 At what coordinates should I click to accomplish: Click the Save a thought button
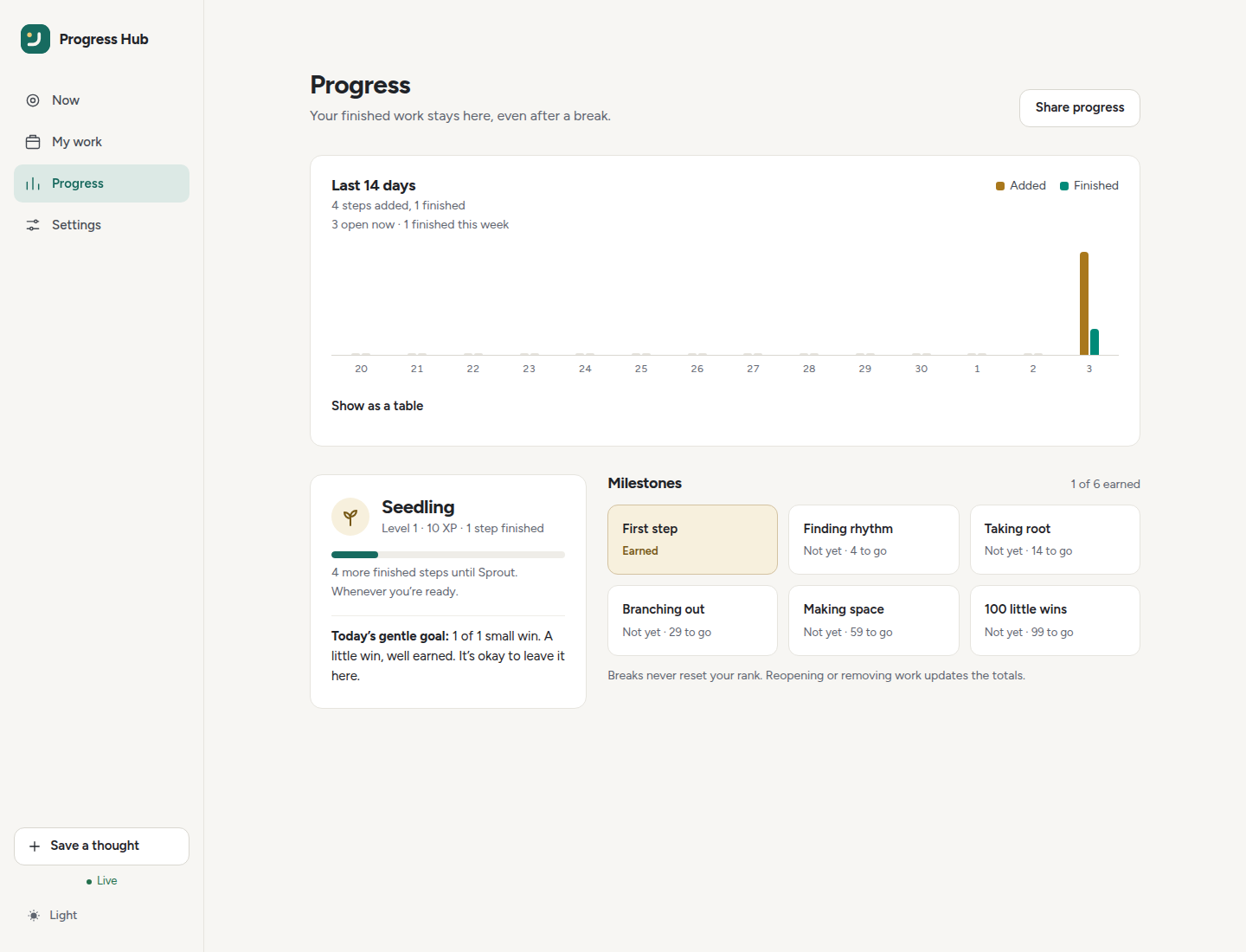pos(101,846)
